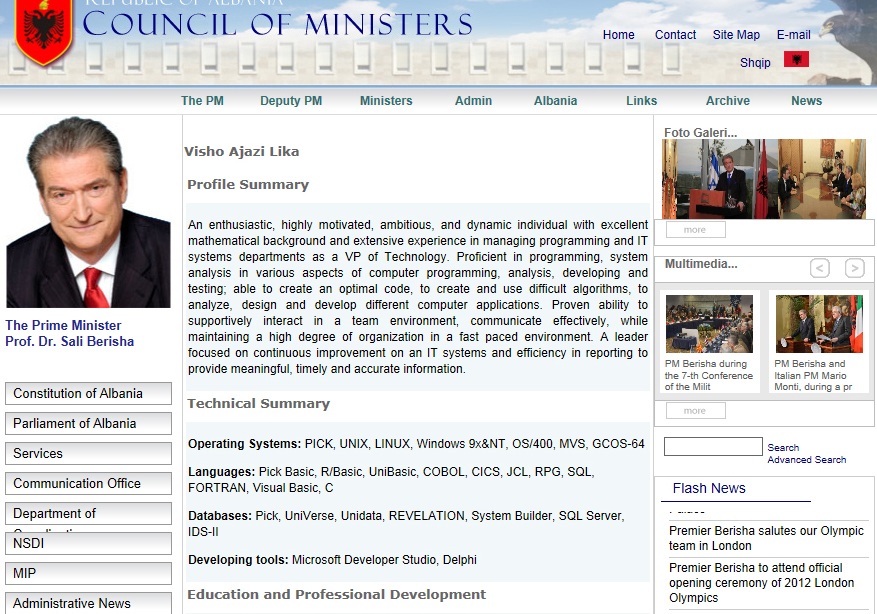Open the 7-th Conference multimedia thumbnail
This screenshot has height=614, width=877.
(x=709, y=323)
